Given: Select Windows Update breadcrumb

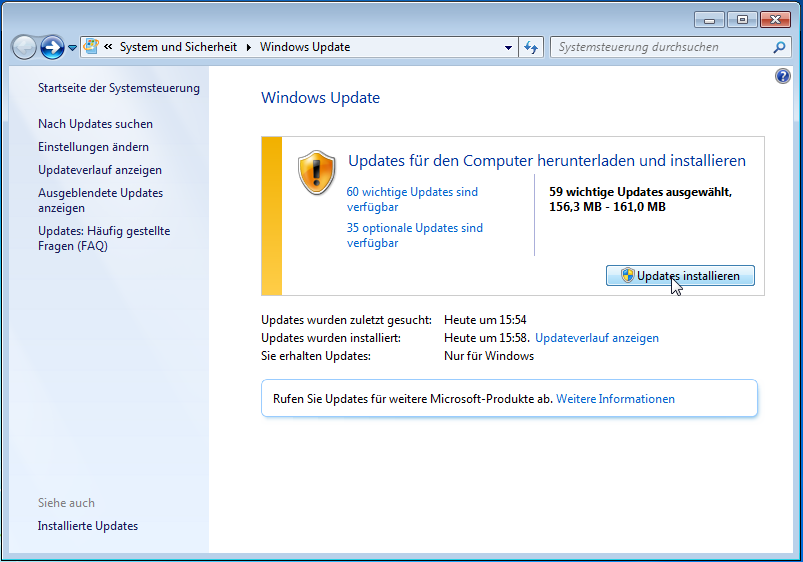Looking at the screenshot, I should (x=305, y=47).
